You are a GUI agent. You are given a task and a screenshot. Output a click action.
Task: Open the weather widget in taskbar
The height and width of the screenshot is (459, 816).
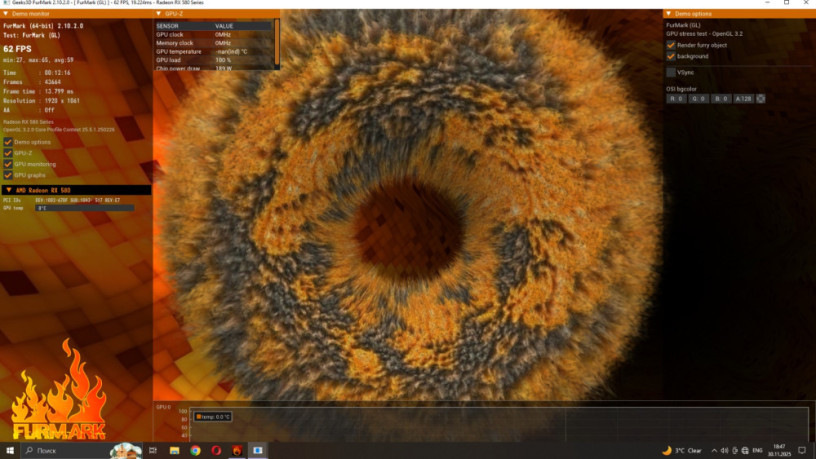681,450
